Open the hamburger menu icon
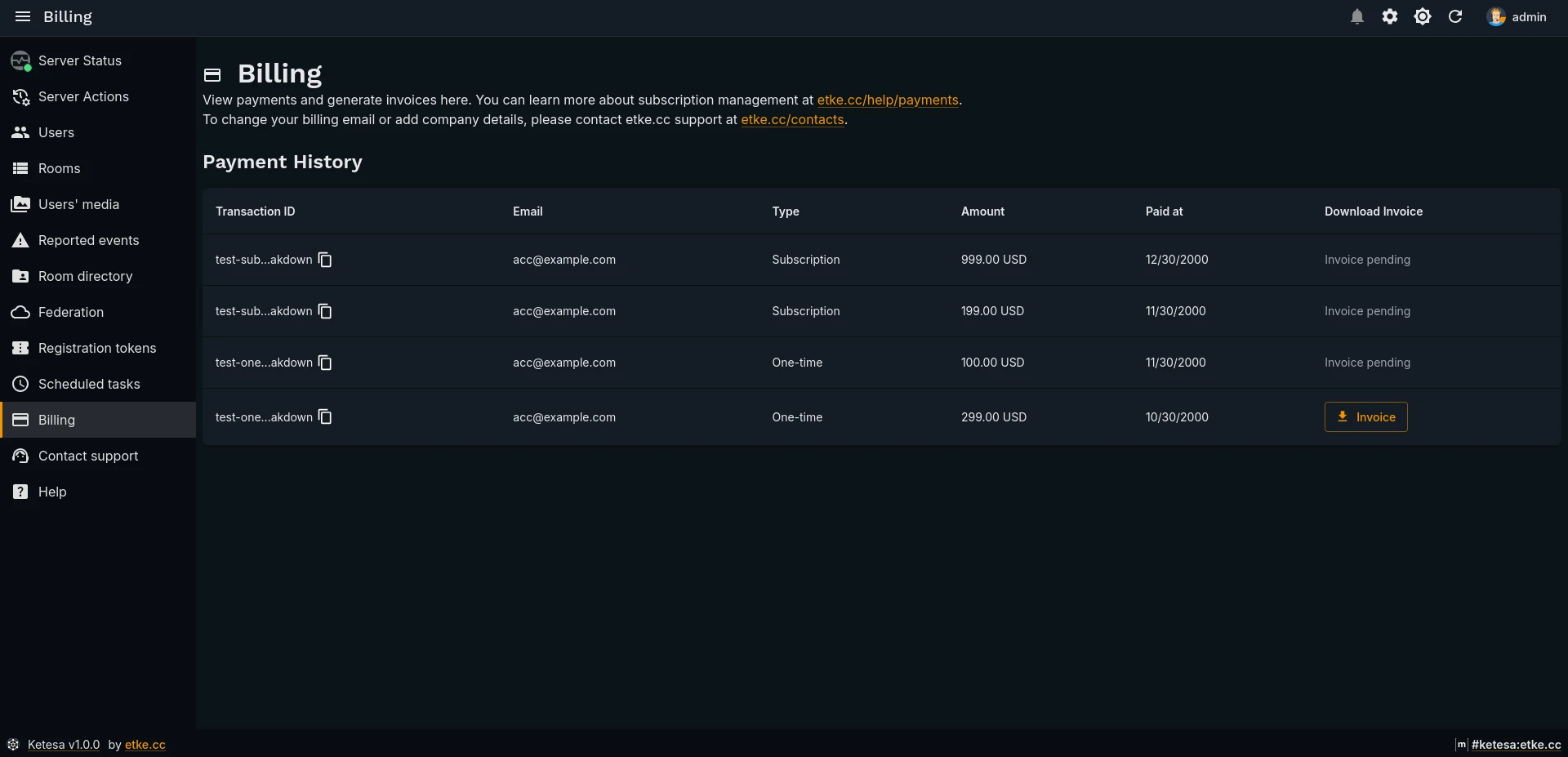This screenshot has width=1568, height=757. pos(23,16)
